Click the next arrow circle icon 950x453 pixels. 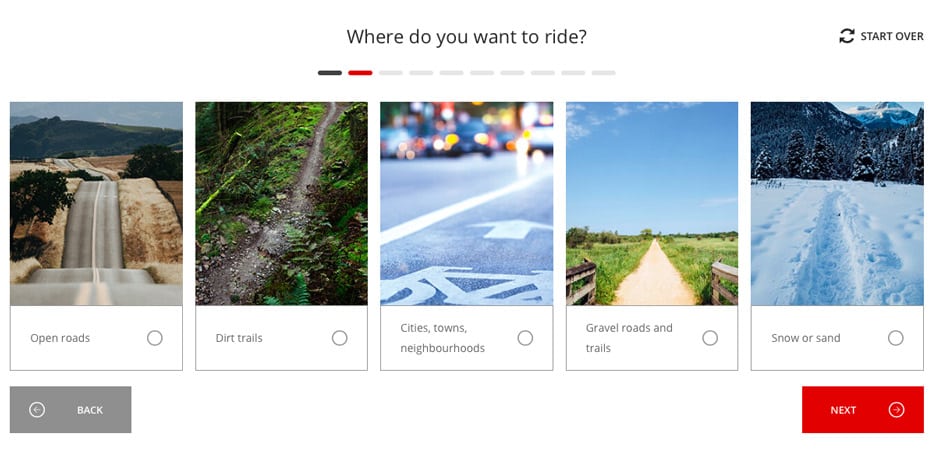tap(896, 410)
